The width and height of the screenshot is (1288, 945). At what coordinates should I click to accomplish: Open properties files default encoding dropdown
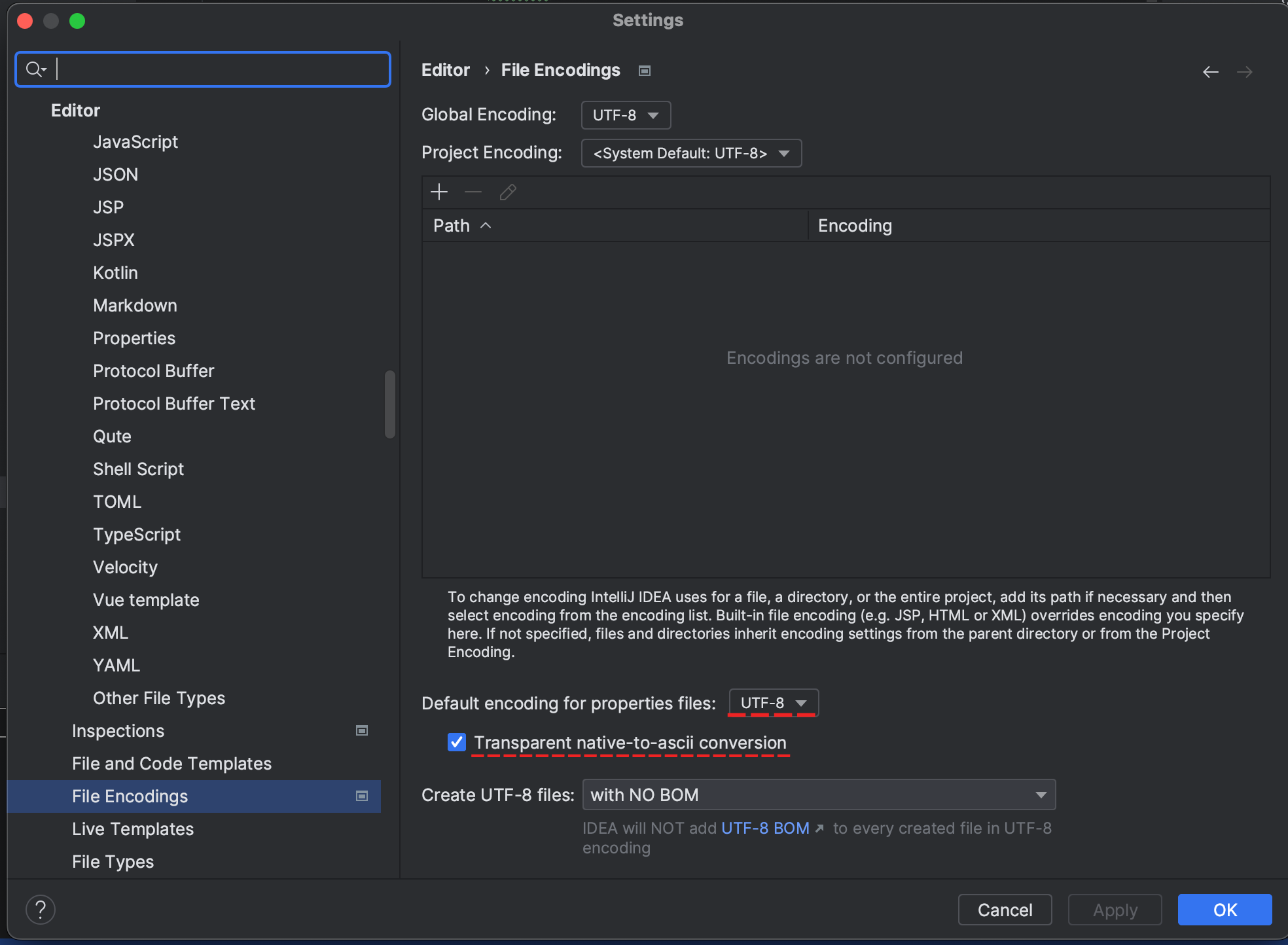pyautogui.click(x=773, y=703)
